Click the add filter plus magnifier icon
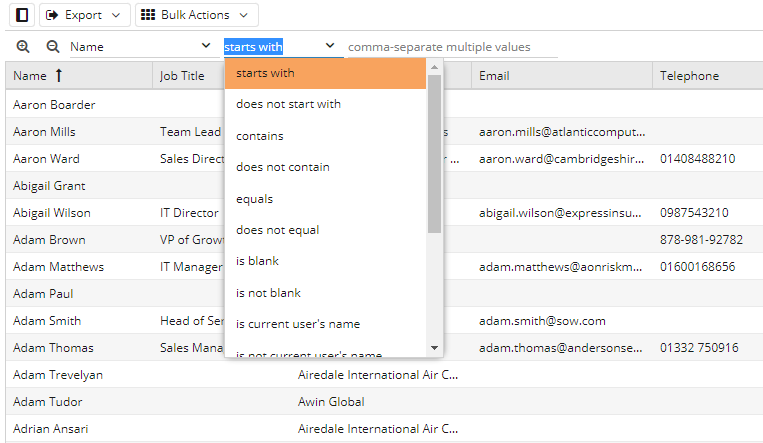The image size is (763, 443). 23,47
